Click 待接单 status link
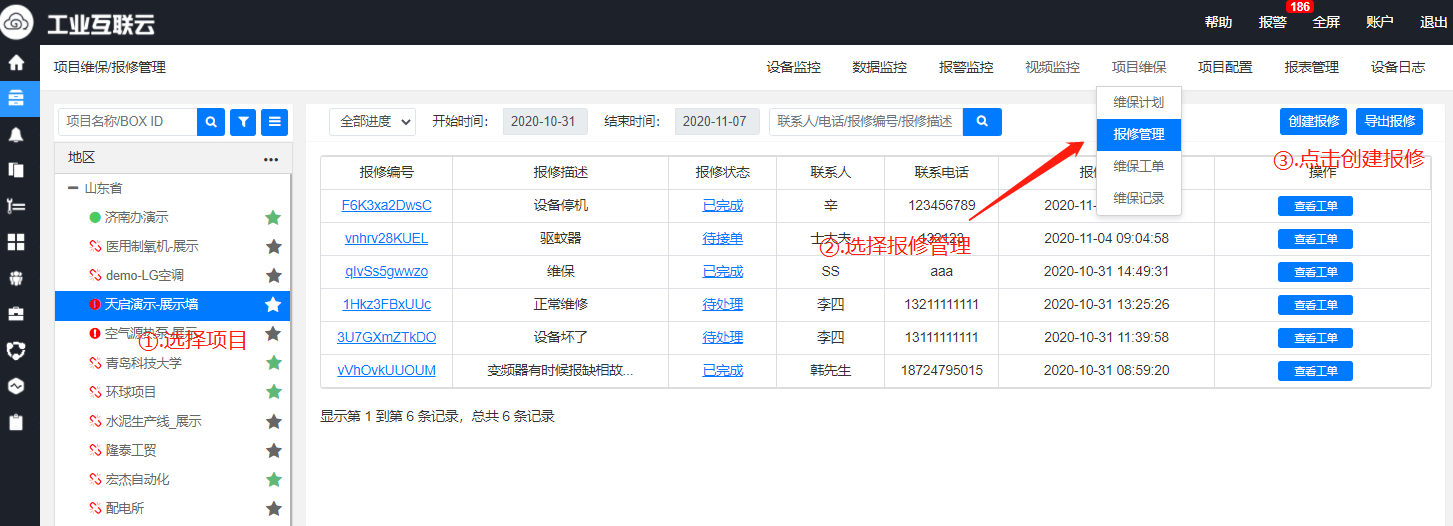This screenshot has height=526, width=1453. click(x=723, y=238)
